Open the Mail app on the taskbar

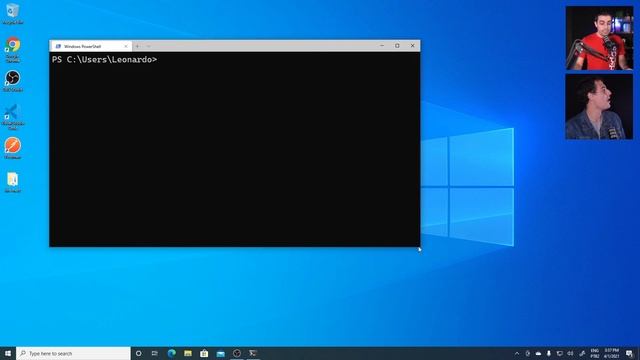pos(220,353)
